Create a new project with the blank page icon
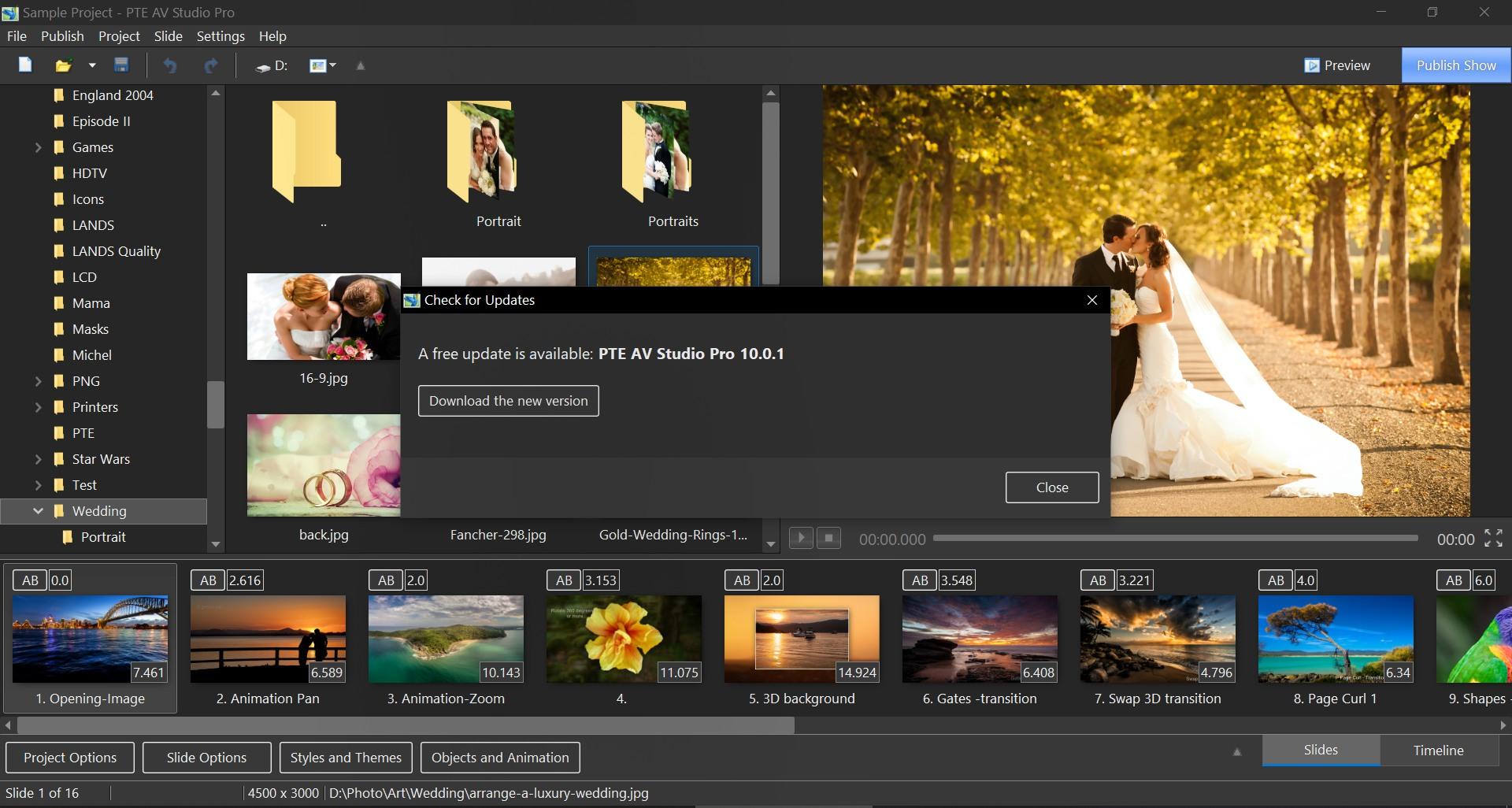This screenshot has height=808, width=1512. click(25, 65)
